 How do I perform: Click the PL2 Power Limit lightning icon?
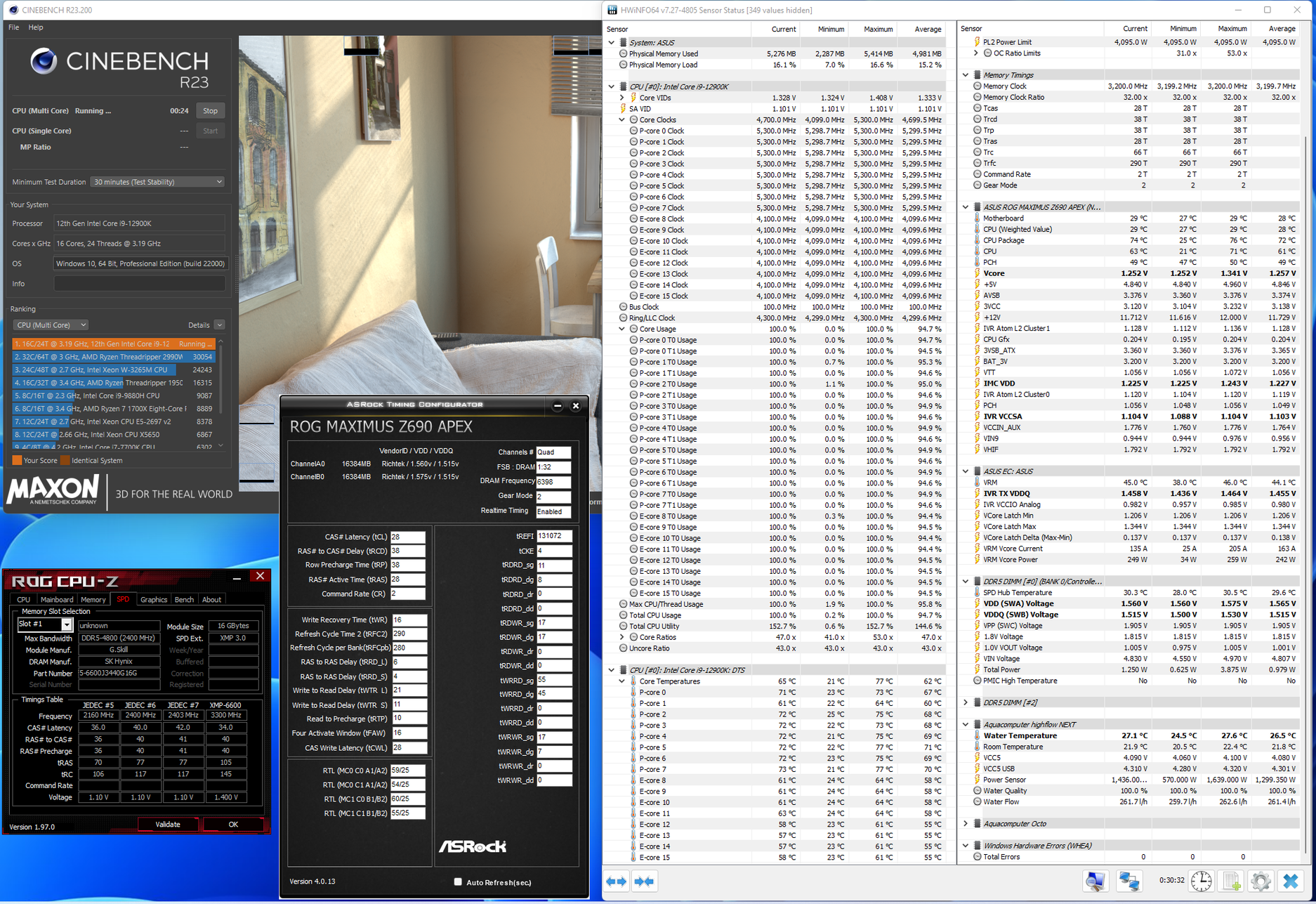[977, 42]
